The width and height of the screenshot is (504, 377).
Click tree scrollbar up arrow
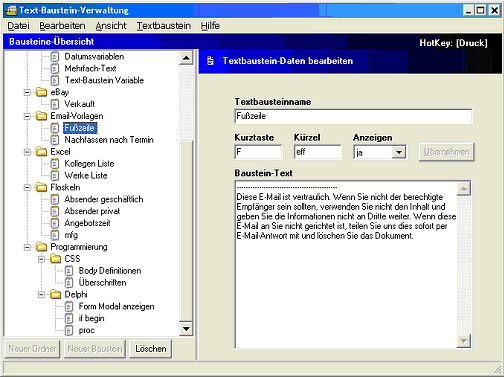(x=186, y=58)
